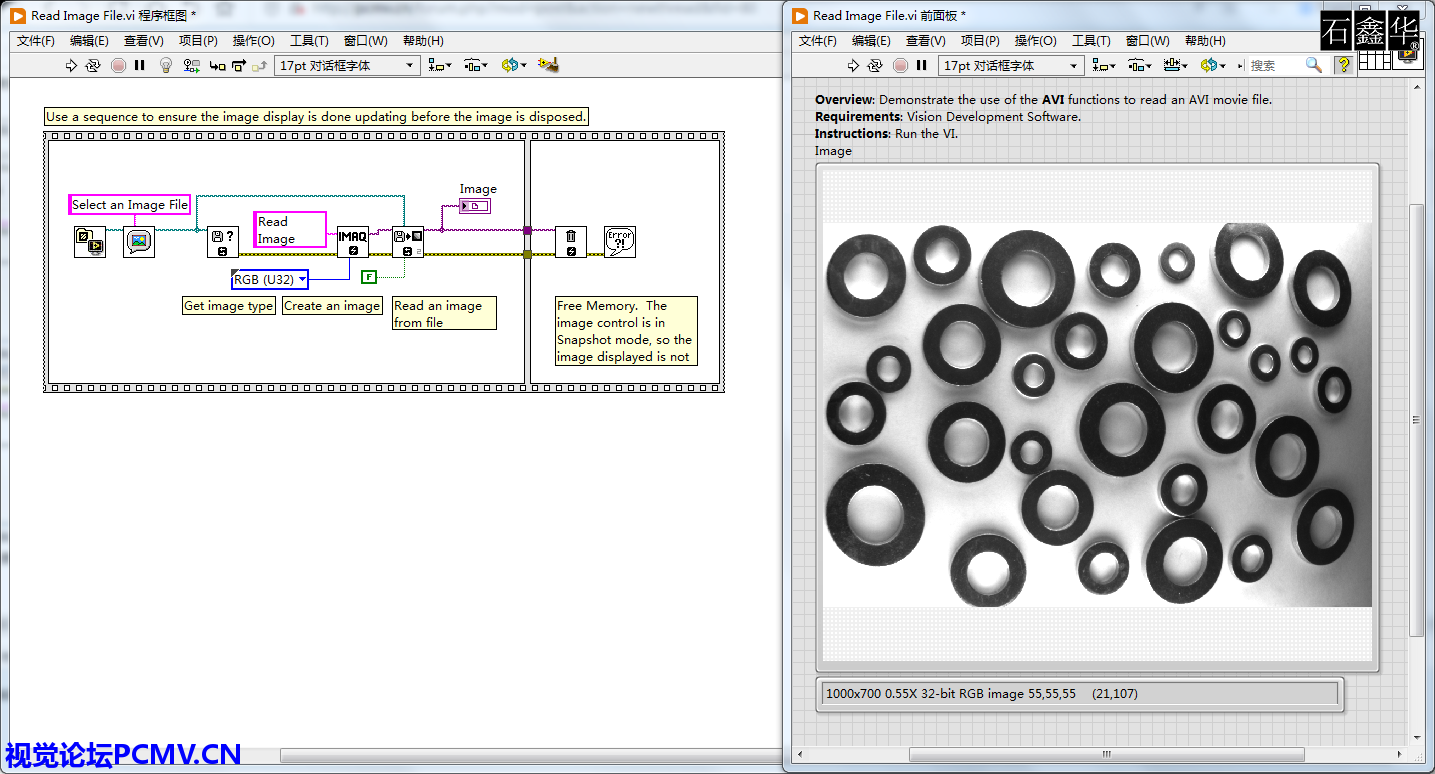Screen dimensions: 1435x774
Task: Click 'Select an Image File' string constant
Action: [130, 204]
